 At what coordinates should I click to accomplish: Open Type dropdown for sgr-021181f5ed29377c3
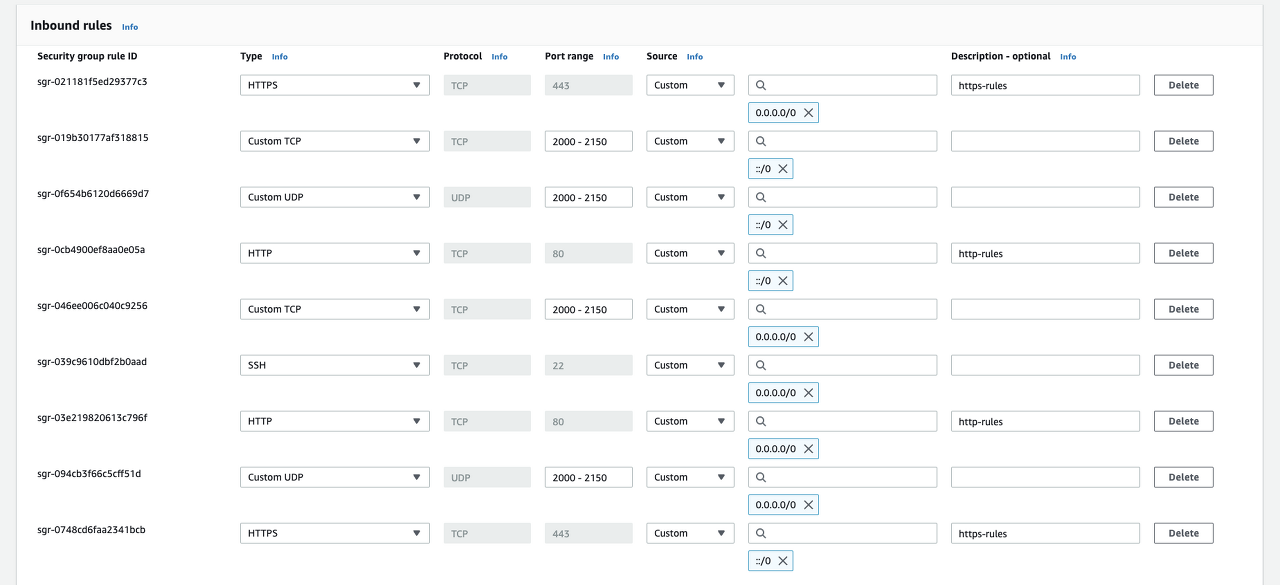335,85
